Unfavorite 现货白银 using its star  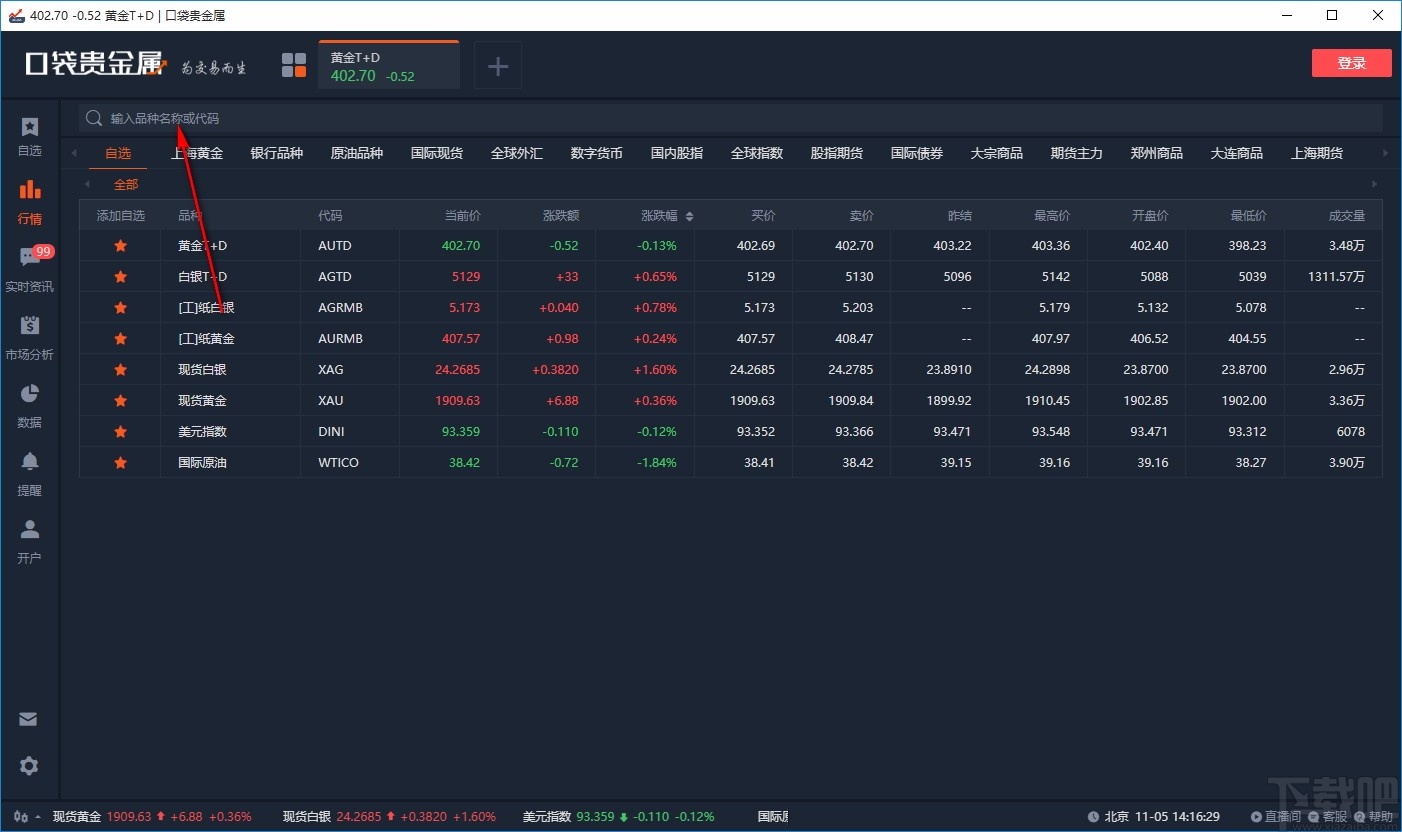tap(120, 369)
